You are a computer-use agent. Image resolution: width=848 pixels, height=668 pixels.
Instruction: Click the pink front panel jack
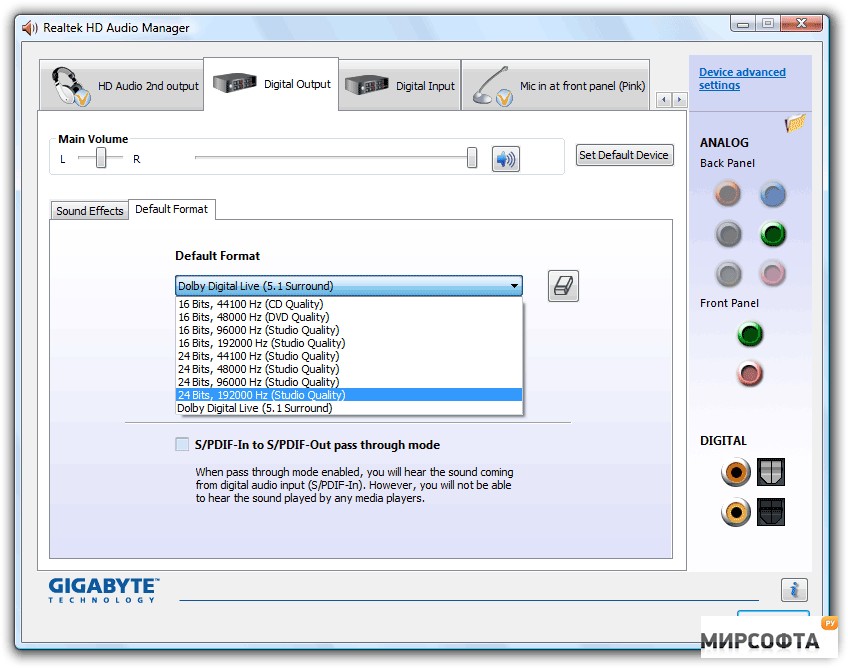tap(750, 373)
